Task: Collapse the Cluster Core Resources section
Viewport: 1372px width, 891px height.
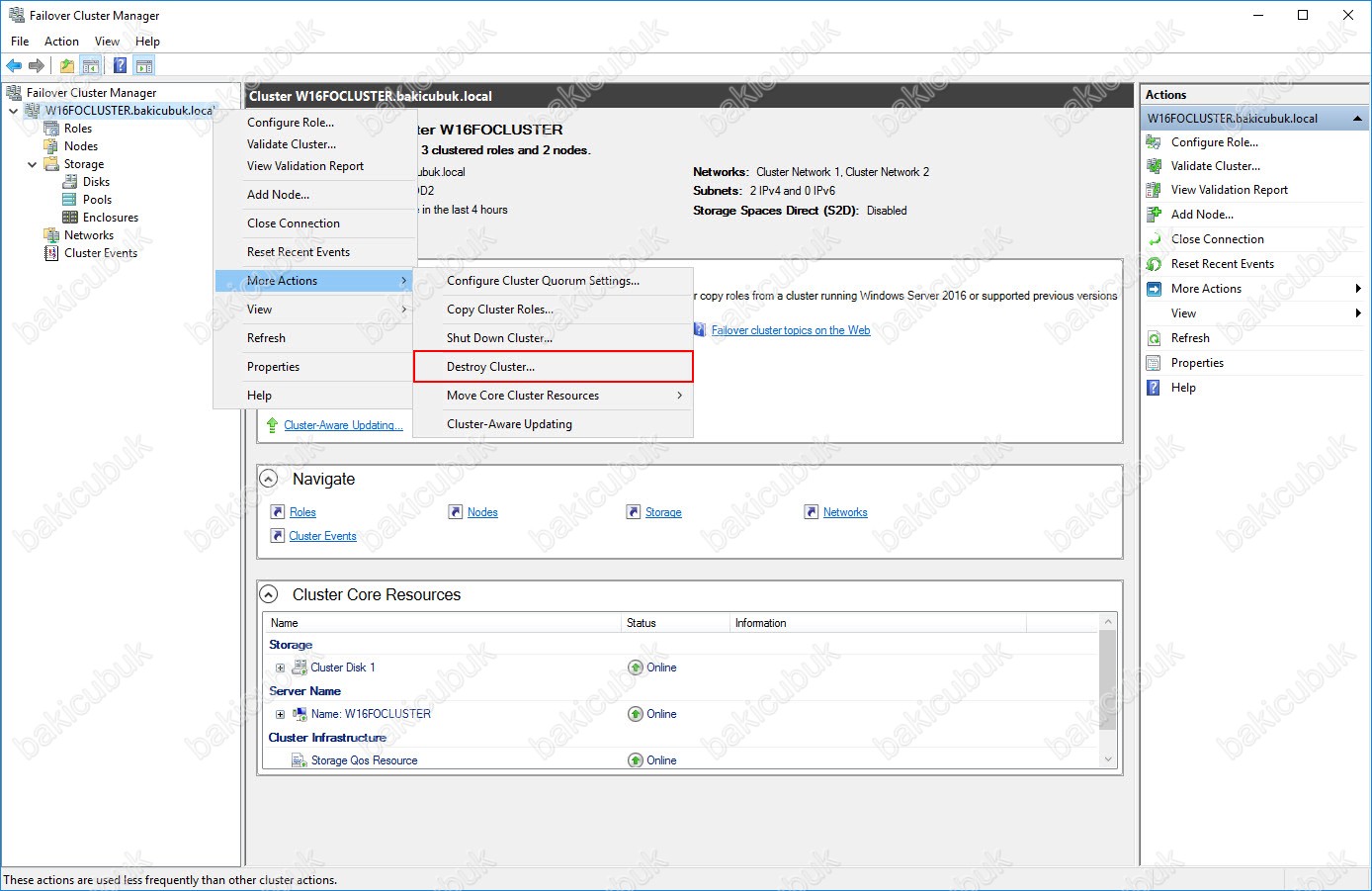Action: [268, 594]
